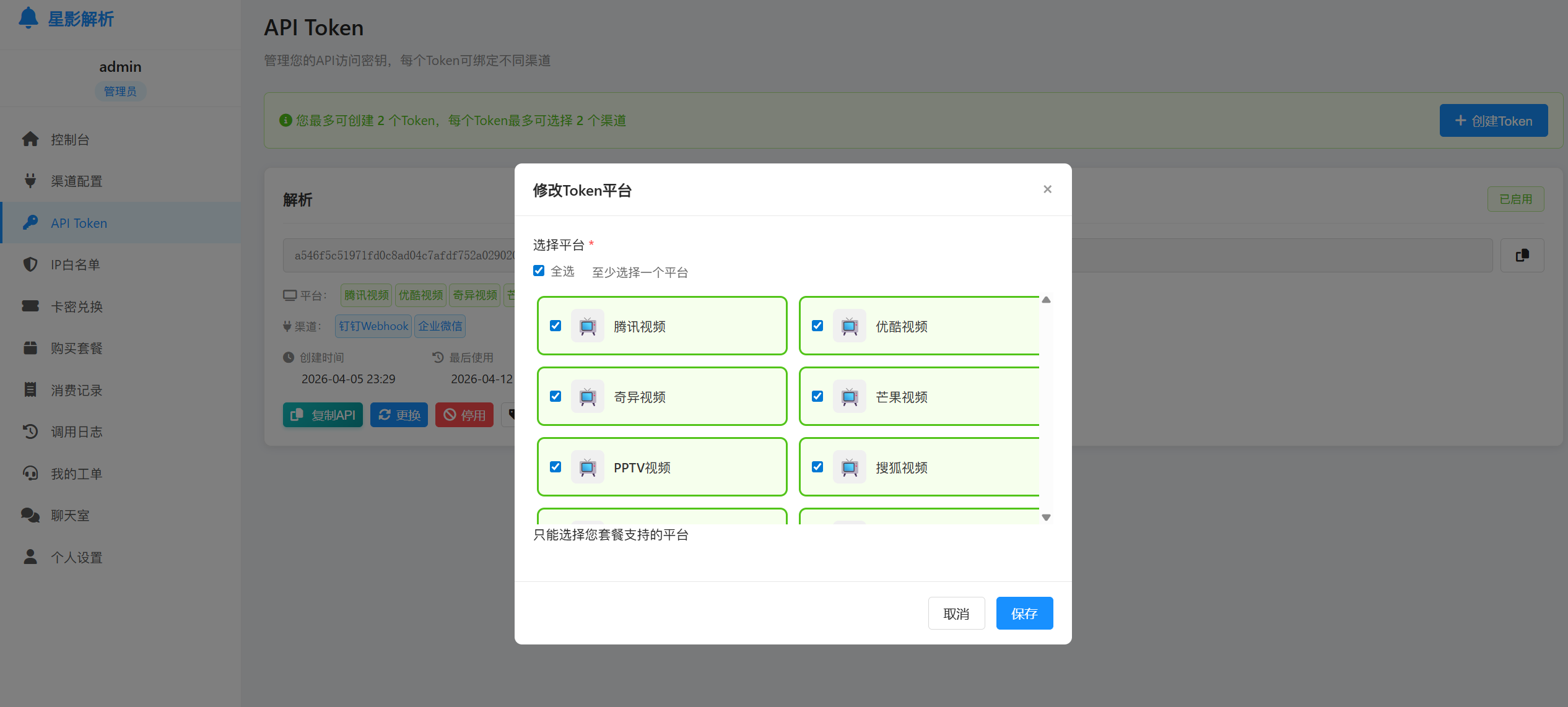
Task: Click the info icon in the green notice
Action: 285,120
